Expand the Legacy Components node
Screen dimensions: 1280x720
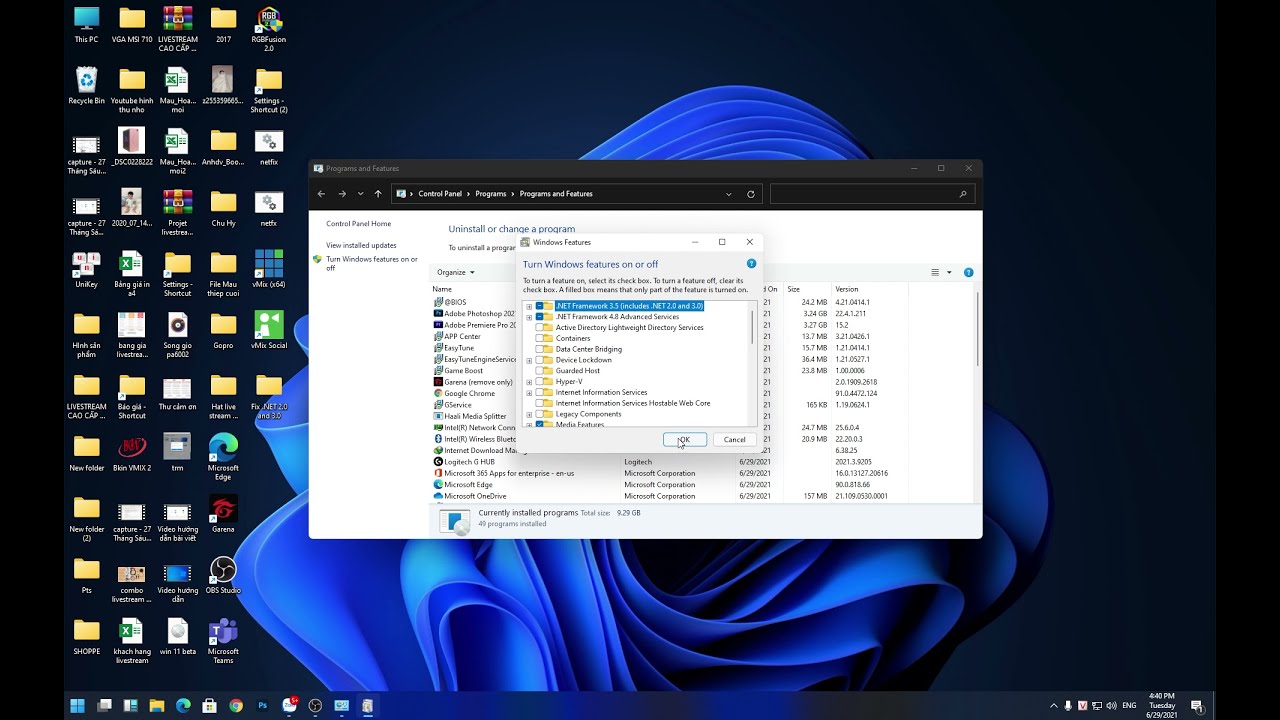(x=529, y=414)
